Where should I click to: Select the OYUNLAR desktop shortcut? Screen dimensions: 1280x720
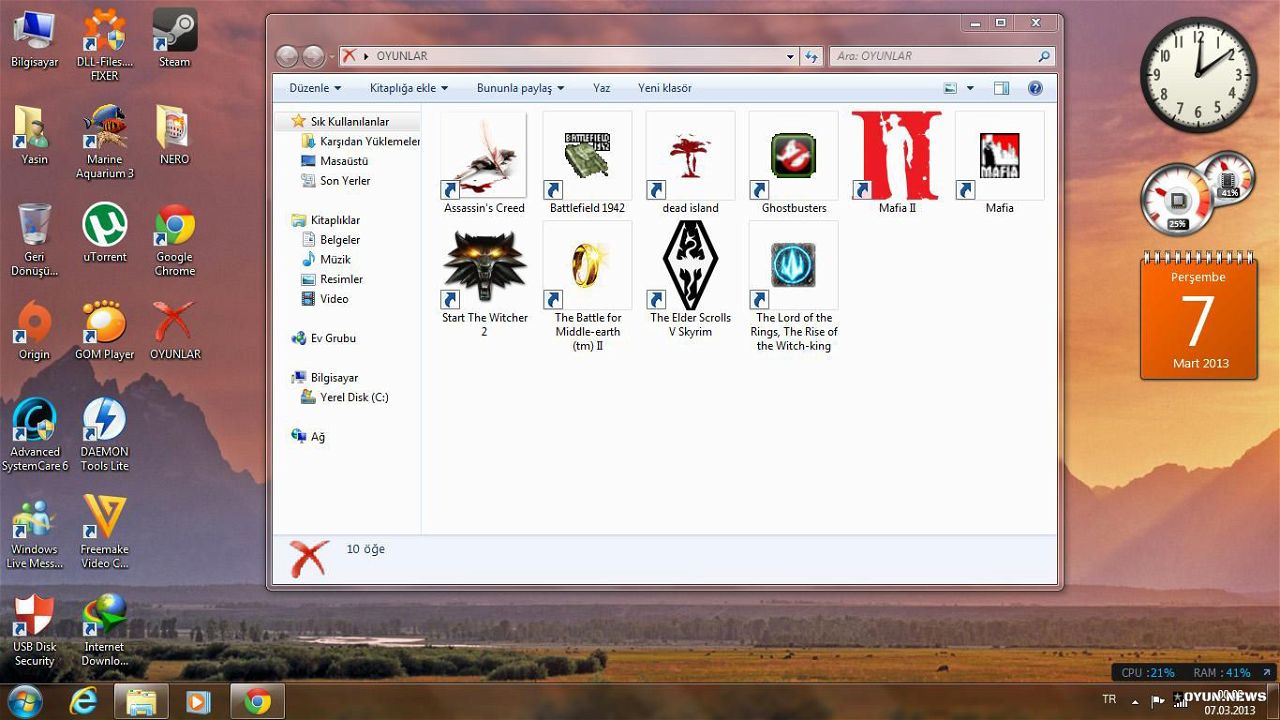[x=174, y=330]
